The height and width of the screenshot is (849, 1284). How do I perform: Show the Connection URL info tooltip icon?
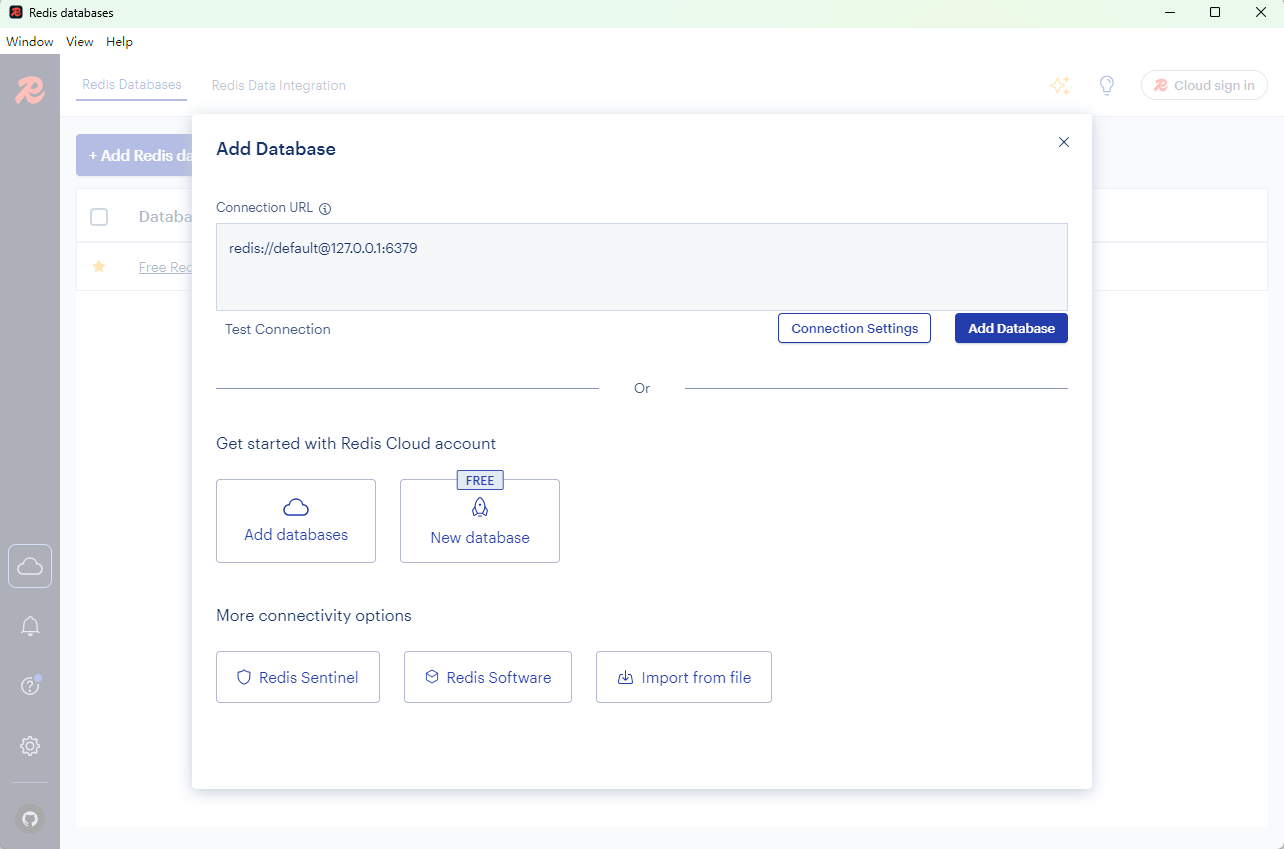click(x=325, y=208)
